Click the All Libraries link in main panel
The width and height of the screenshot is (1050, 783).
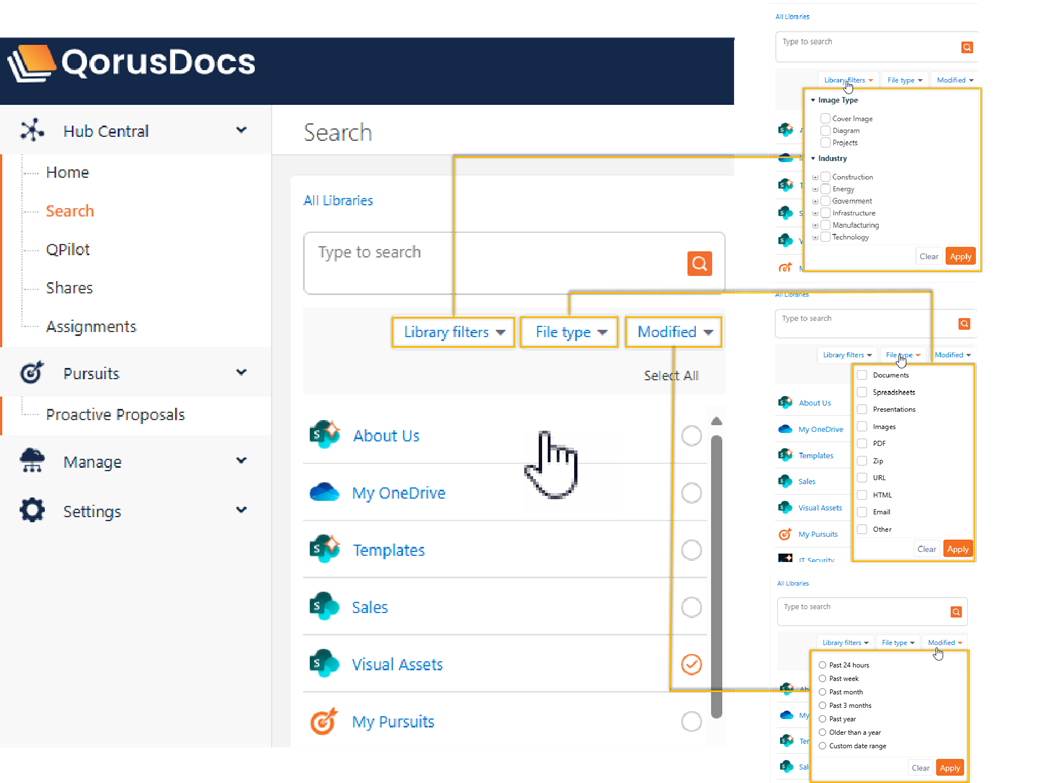click(x=338, y=200)
